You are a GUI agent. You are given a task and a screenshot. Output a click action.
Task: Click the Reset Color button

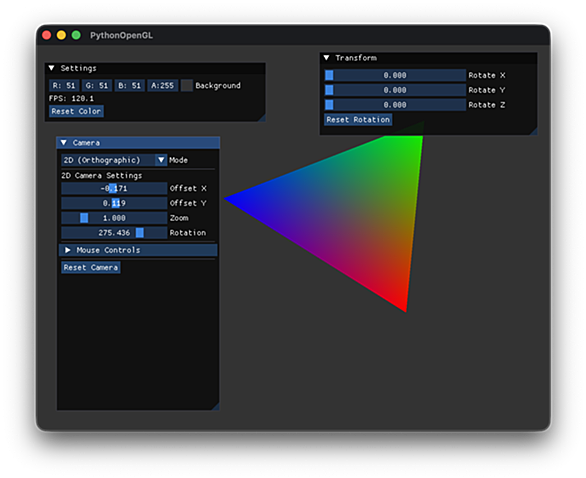76,111
